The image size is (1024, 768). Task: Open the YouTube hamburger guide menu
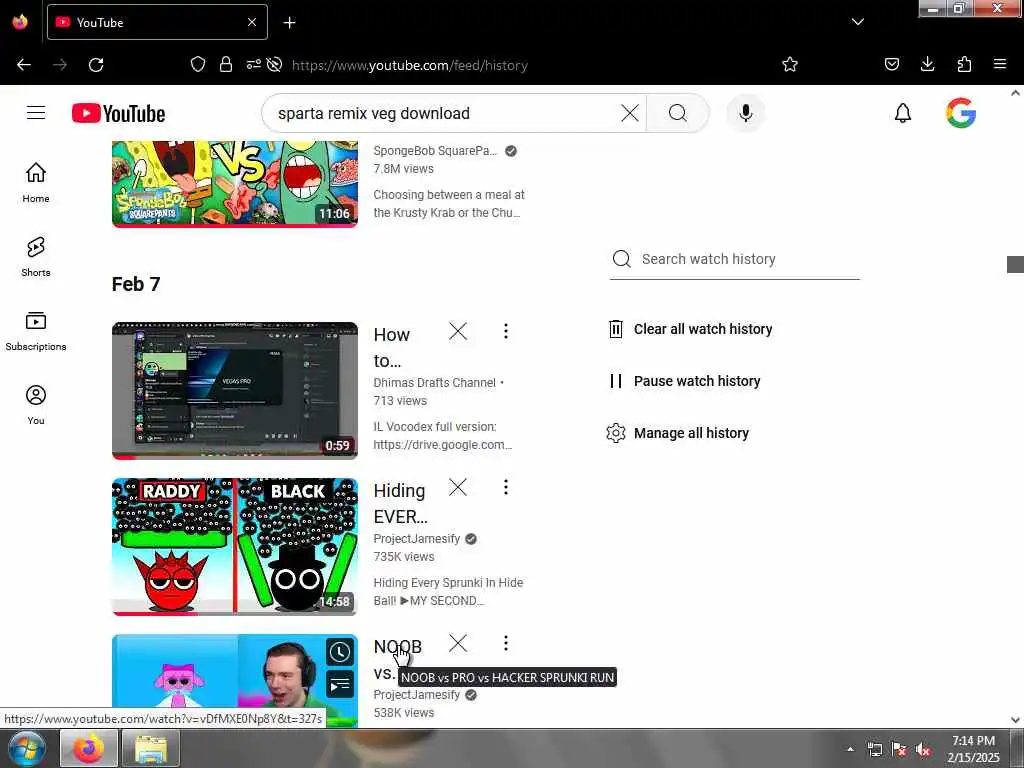pyautogui.click(x=36, y=113)
